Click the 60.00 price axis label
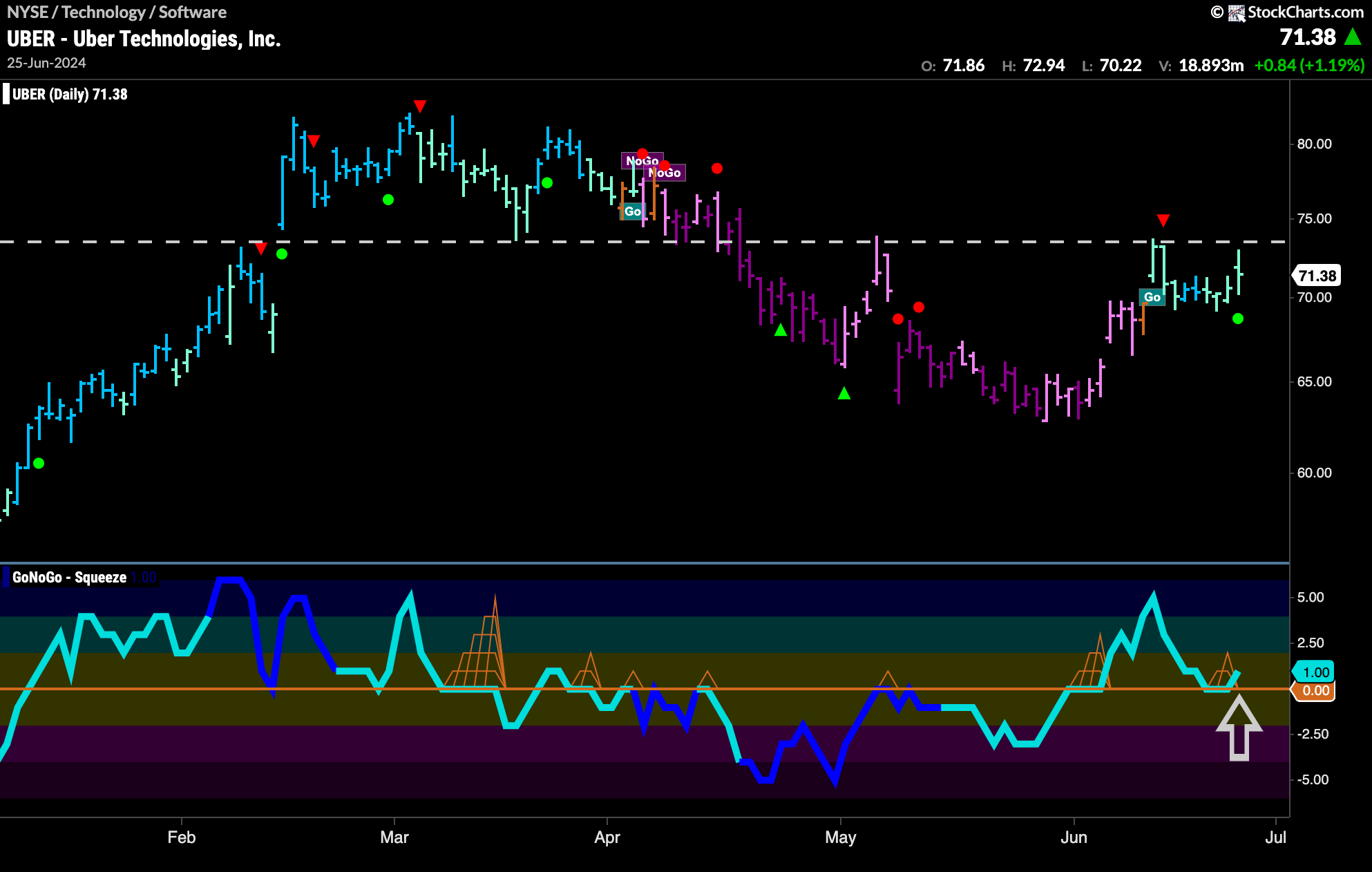Image resolution: width=1372 pixels, height=872 pixels. point(1314,473)
